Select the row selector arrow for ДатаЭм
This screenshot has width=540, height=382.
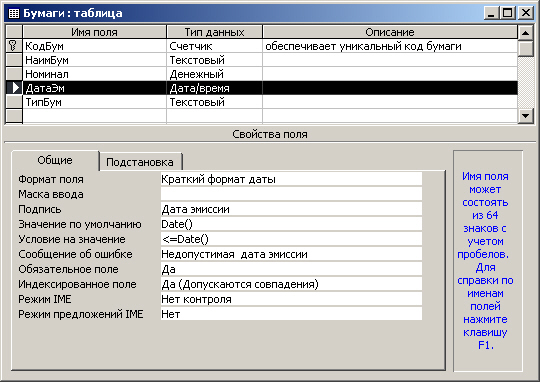(14, 88)
